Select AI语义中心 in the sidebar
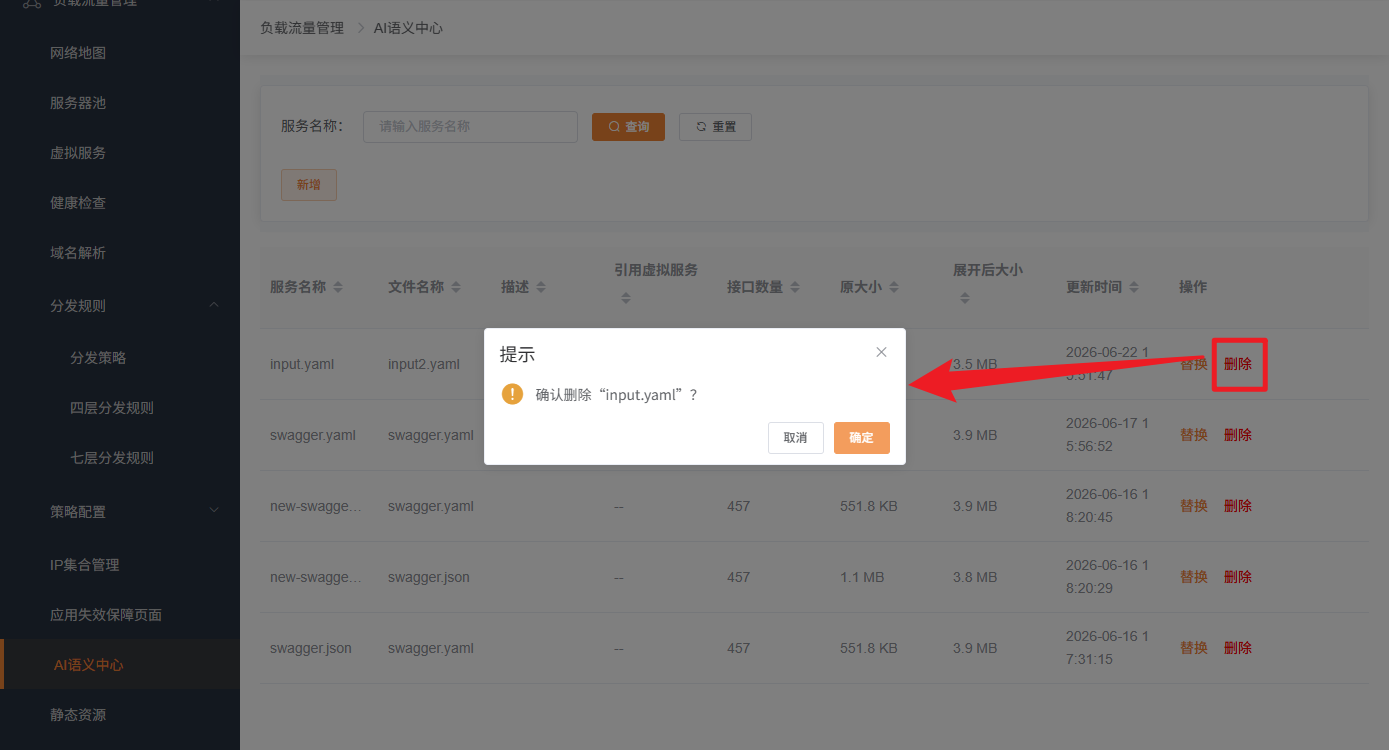The image size is (1389, 750). pos(120,665)
